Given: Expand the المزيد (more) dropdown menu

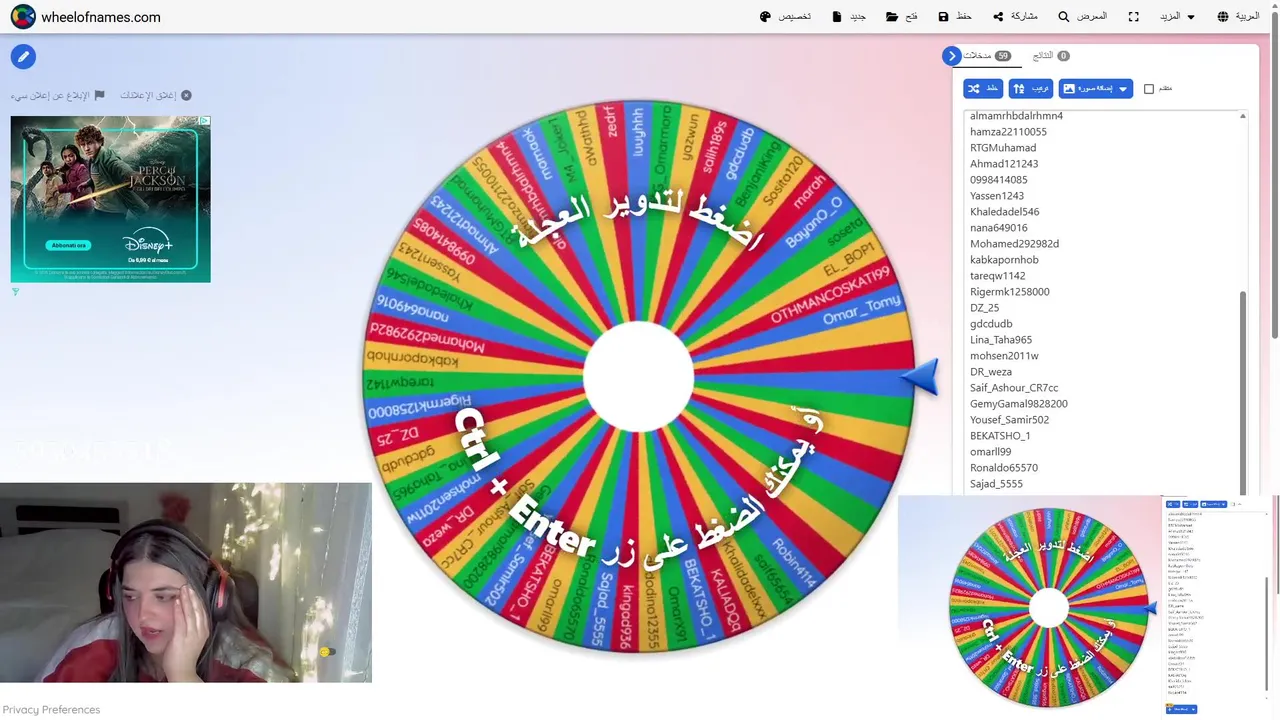Looking at the screenshot, I should click(1177, 17).
